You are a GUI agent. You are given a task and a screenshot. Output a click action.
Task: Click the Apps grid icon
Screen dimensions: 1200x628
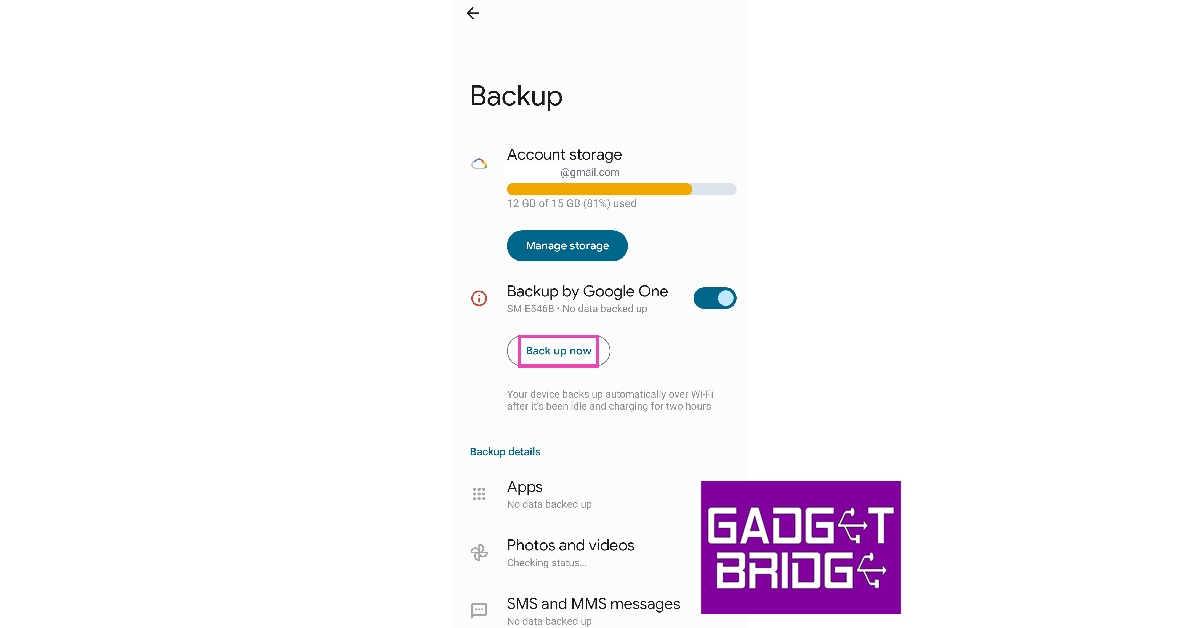point(479,494)
